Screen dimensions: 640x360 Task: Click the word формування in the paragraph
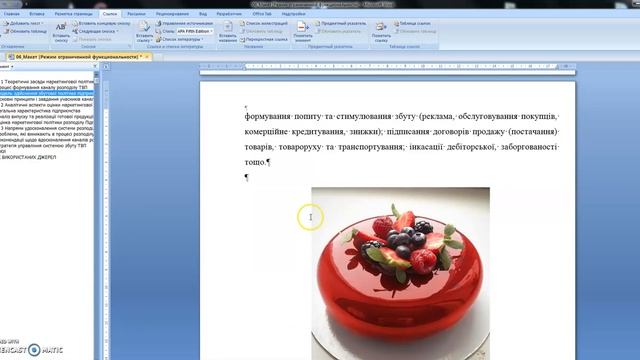[267, 116]
